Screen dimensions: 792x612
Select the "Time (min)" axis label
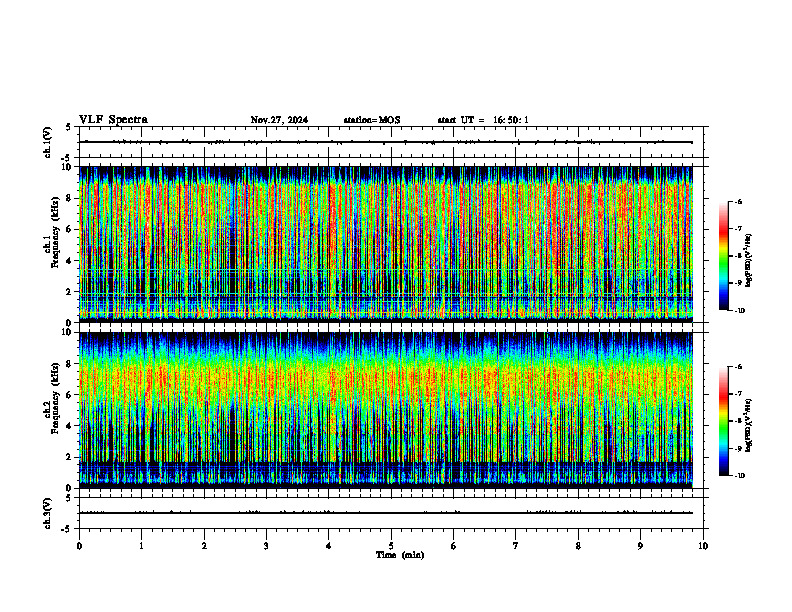click(x=400, y=555)
